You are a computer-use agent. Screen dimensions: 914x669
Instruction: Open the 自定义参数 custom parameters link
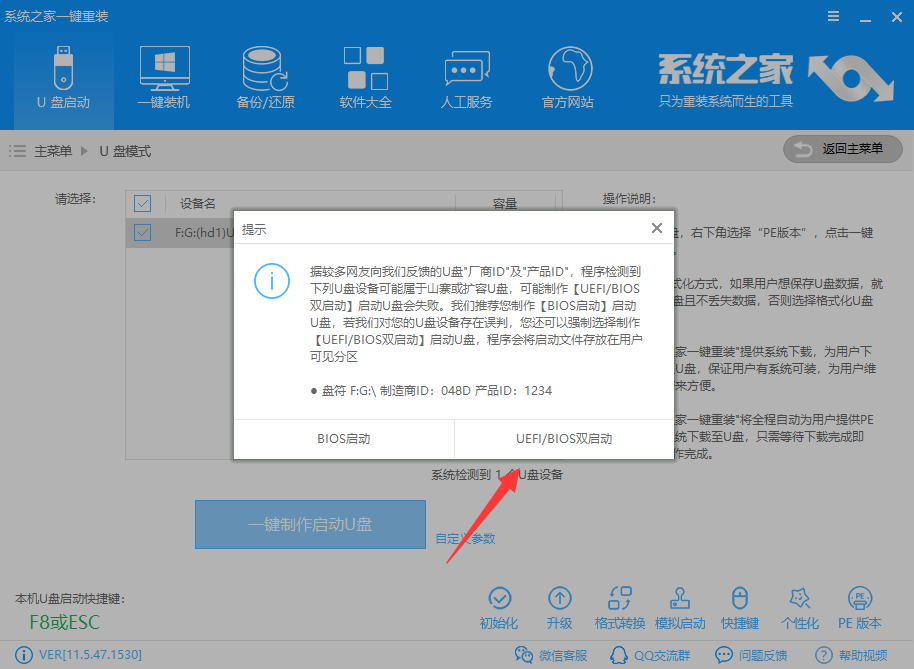464,538
